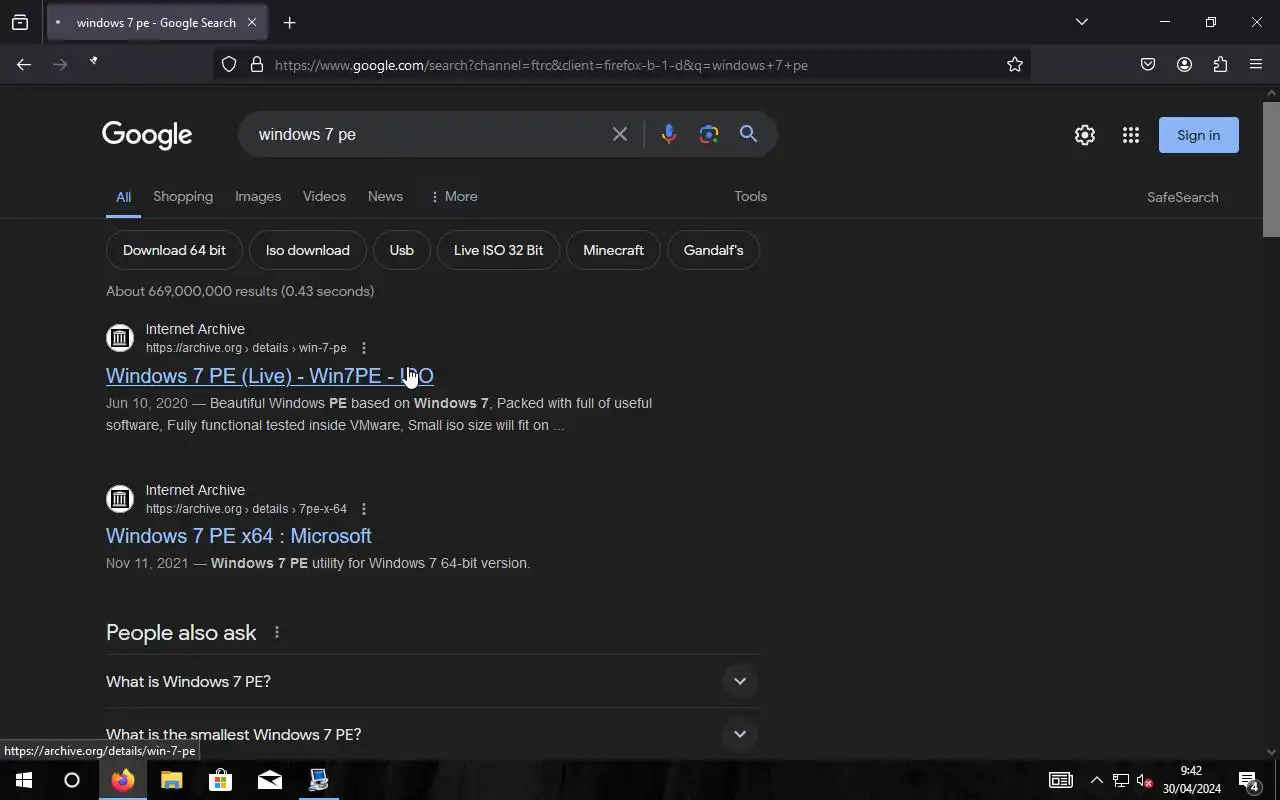Select Usb suggestion chip

coord(401,250)
